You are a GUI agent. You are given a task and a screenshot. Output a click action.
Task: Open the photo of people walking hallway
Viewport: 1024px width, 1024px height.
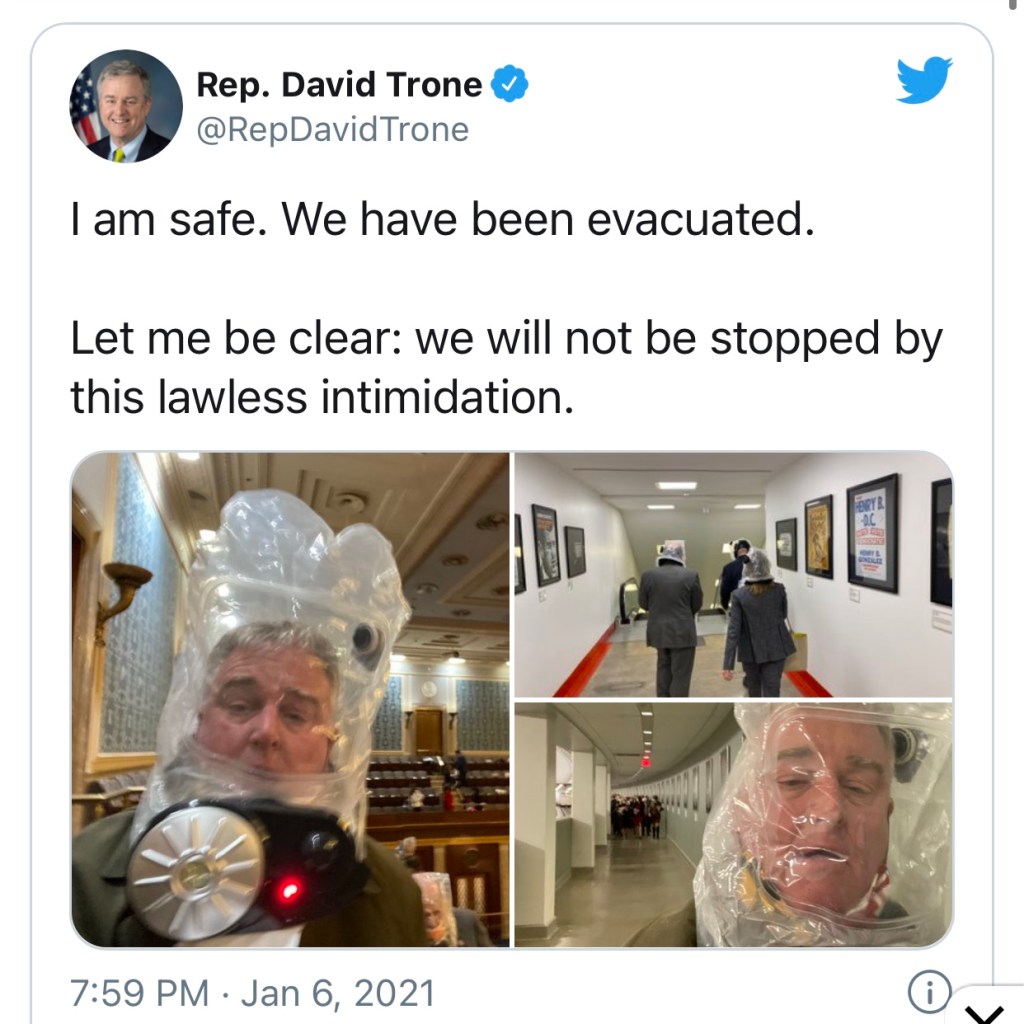[733, 575]
